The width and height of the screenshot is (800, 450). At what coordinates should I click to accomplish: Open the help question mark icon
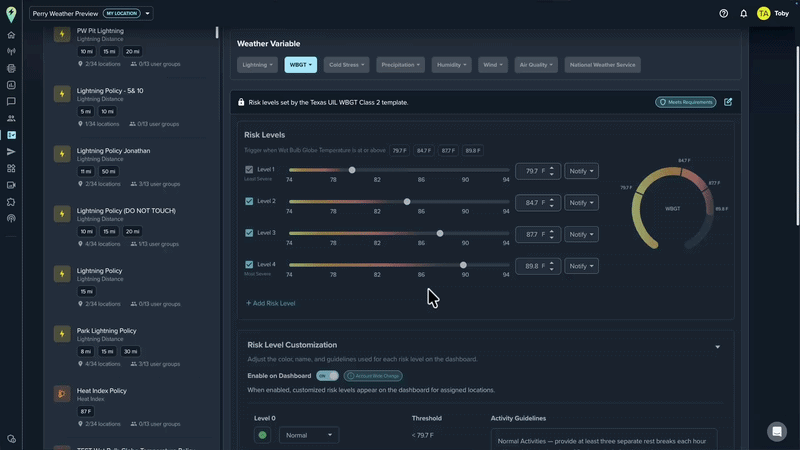tap(723, 14)
